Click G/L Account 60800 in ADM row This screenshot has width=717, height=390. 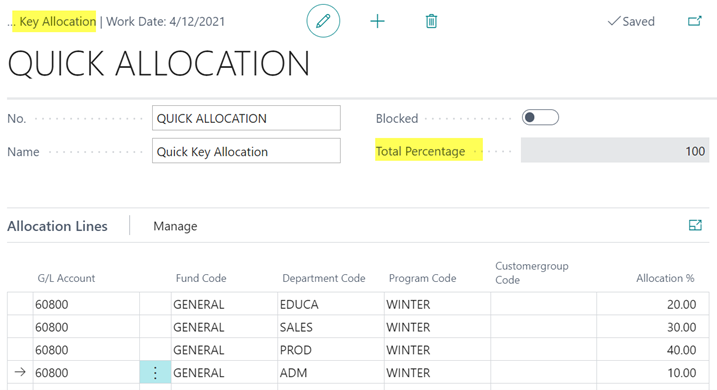[86, 373]
